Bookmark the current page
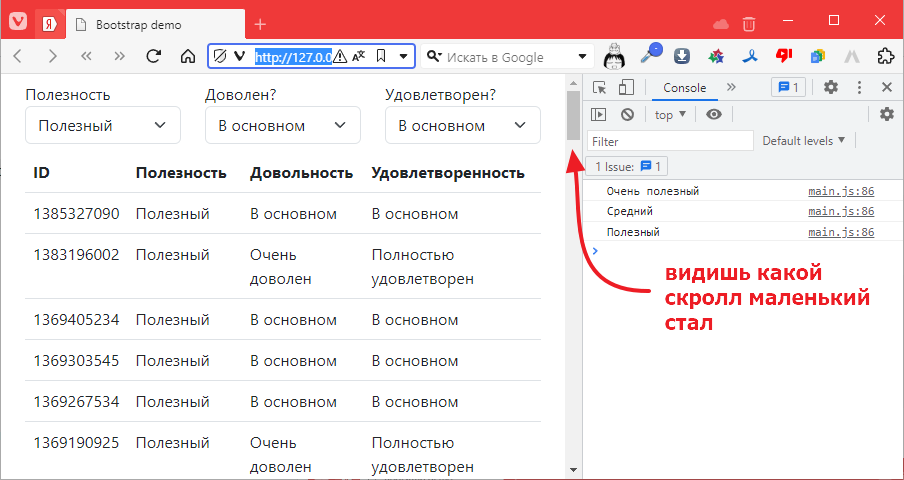Viewport: 904px width, 480px height. click(x=381, y=57)
